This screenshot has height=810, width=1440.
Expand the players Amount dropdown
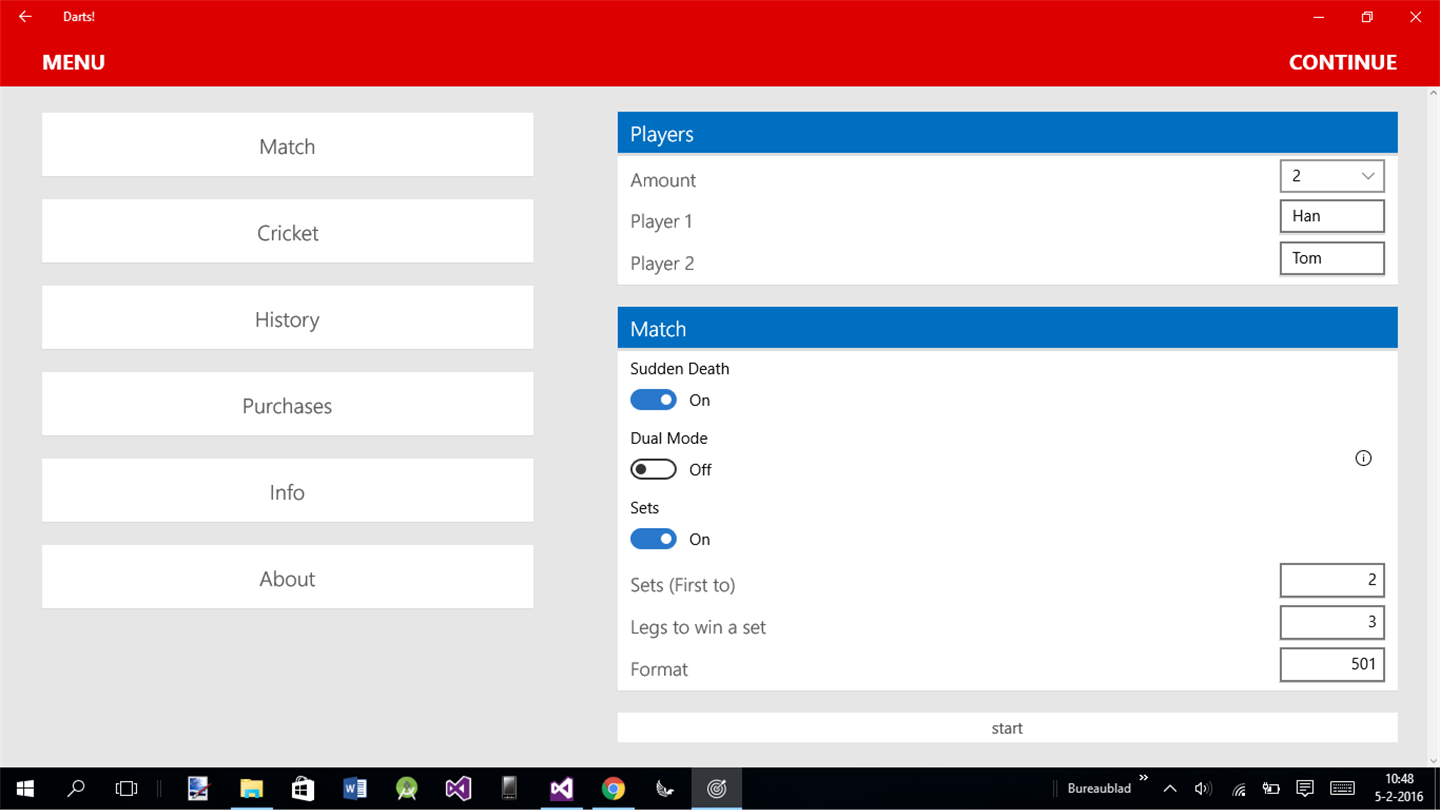(x=1332, y=176)
